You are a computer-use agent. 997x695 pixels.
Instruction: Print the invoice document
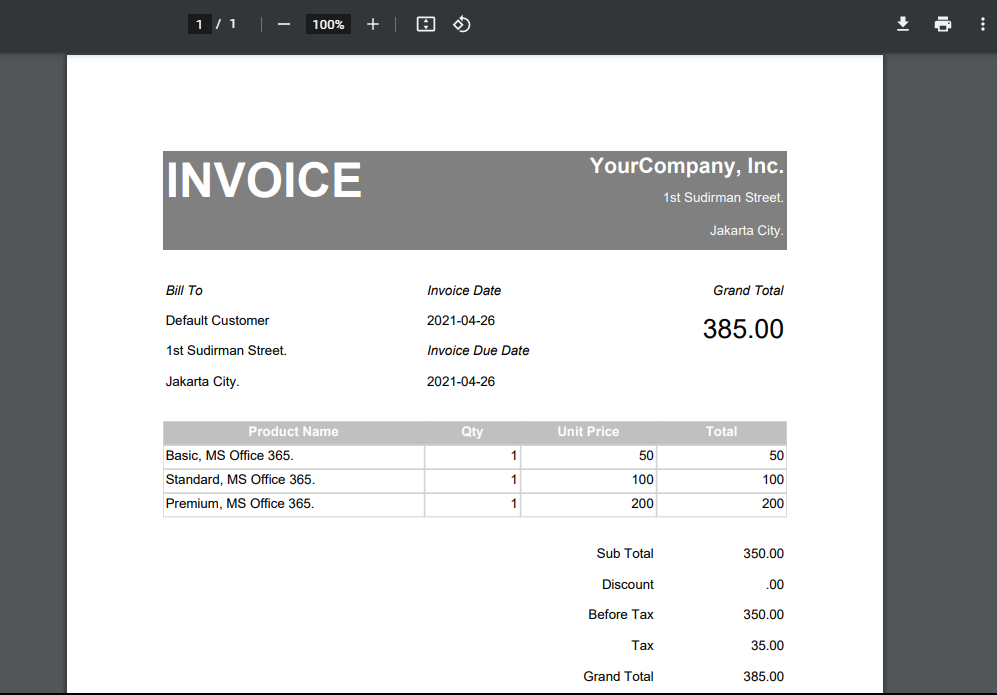[x=942, y=24]
